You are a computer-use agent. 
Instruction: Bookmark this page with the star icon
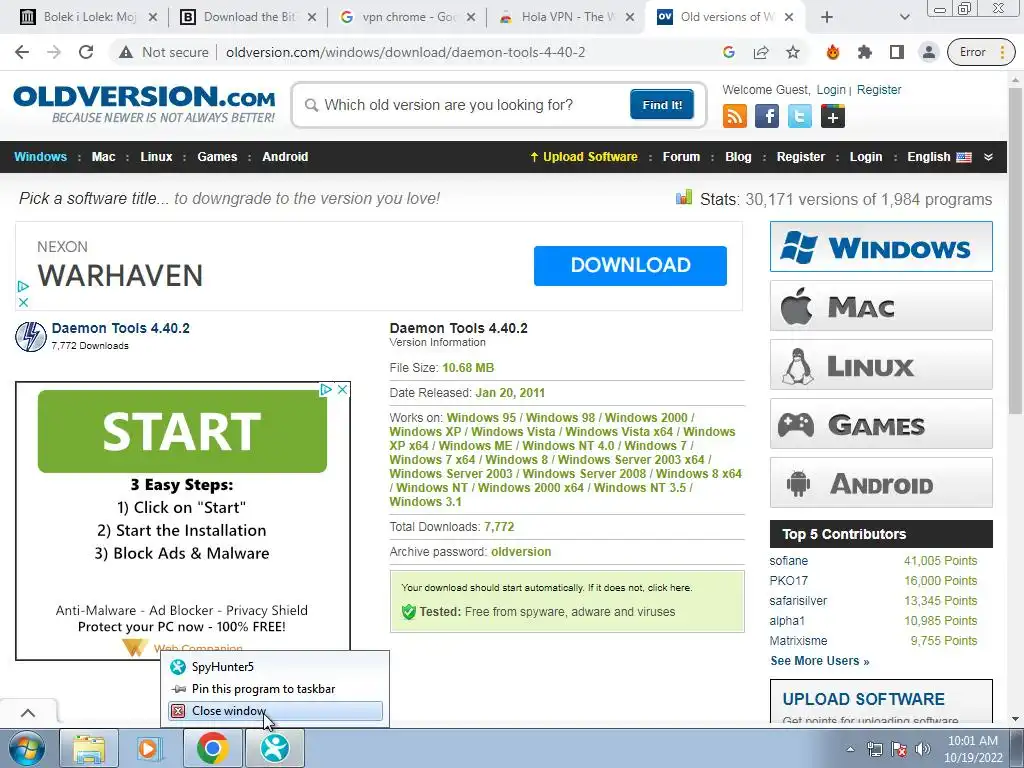(793, 52)
